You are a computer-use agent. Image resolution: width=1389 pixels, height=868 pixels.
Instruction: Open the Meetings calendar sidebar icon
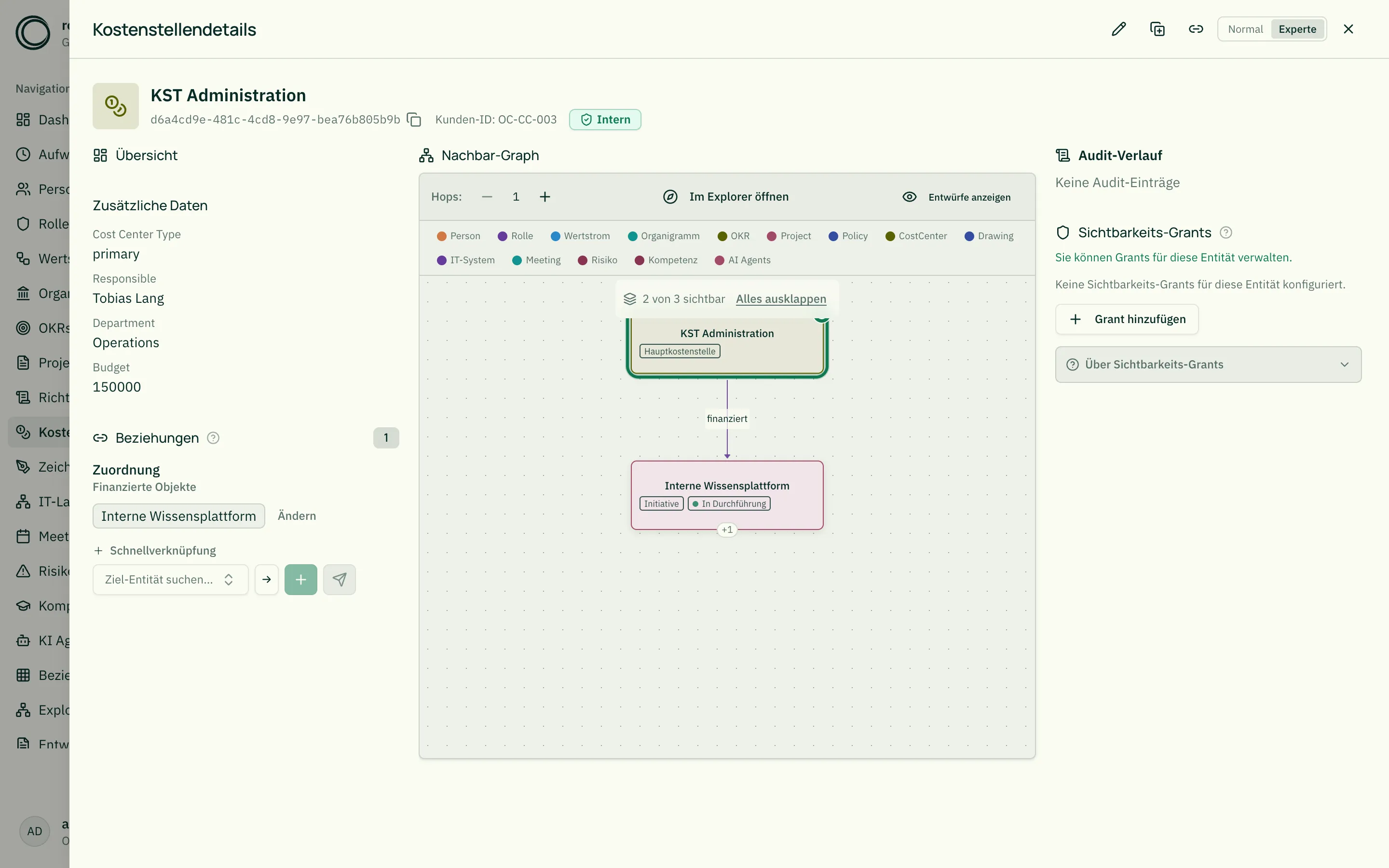point(23,536)
